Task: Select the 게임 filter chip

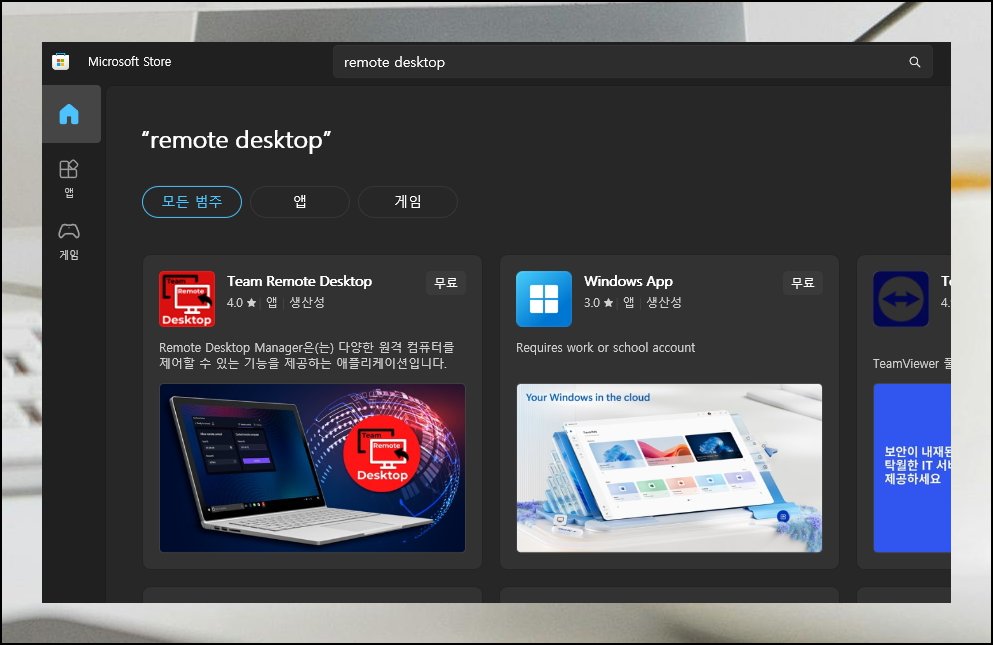Action: click(408, 202)
